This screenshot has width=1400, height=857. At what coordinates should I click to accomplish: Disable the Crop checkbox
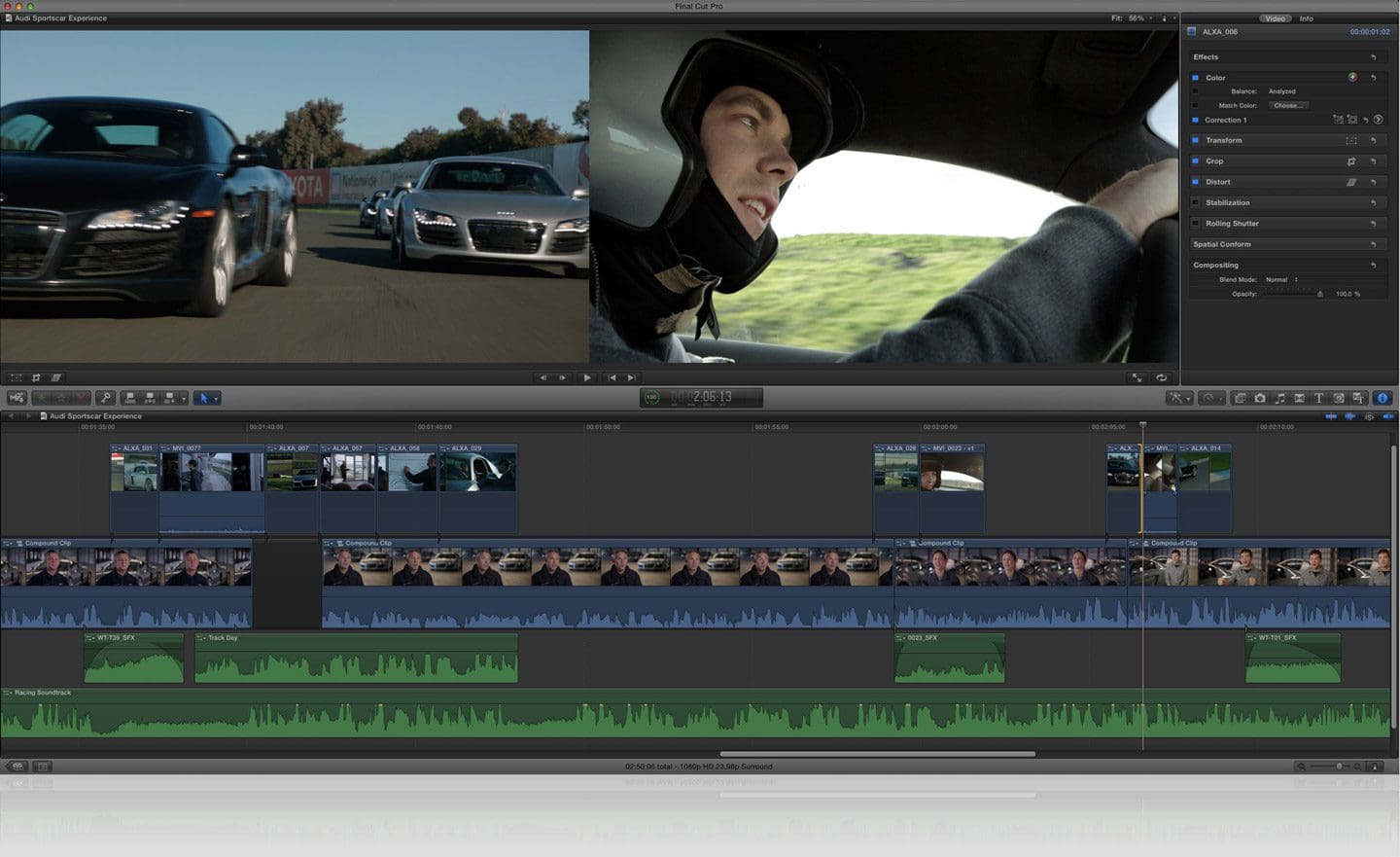coord(1195,161)
